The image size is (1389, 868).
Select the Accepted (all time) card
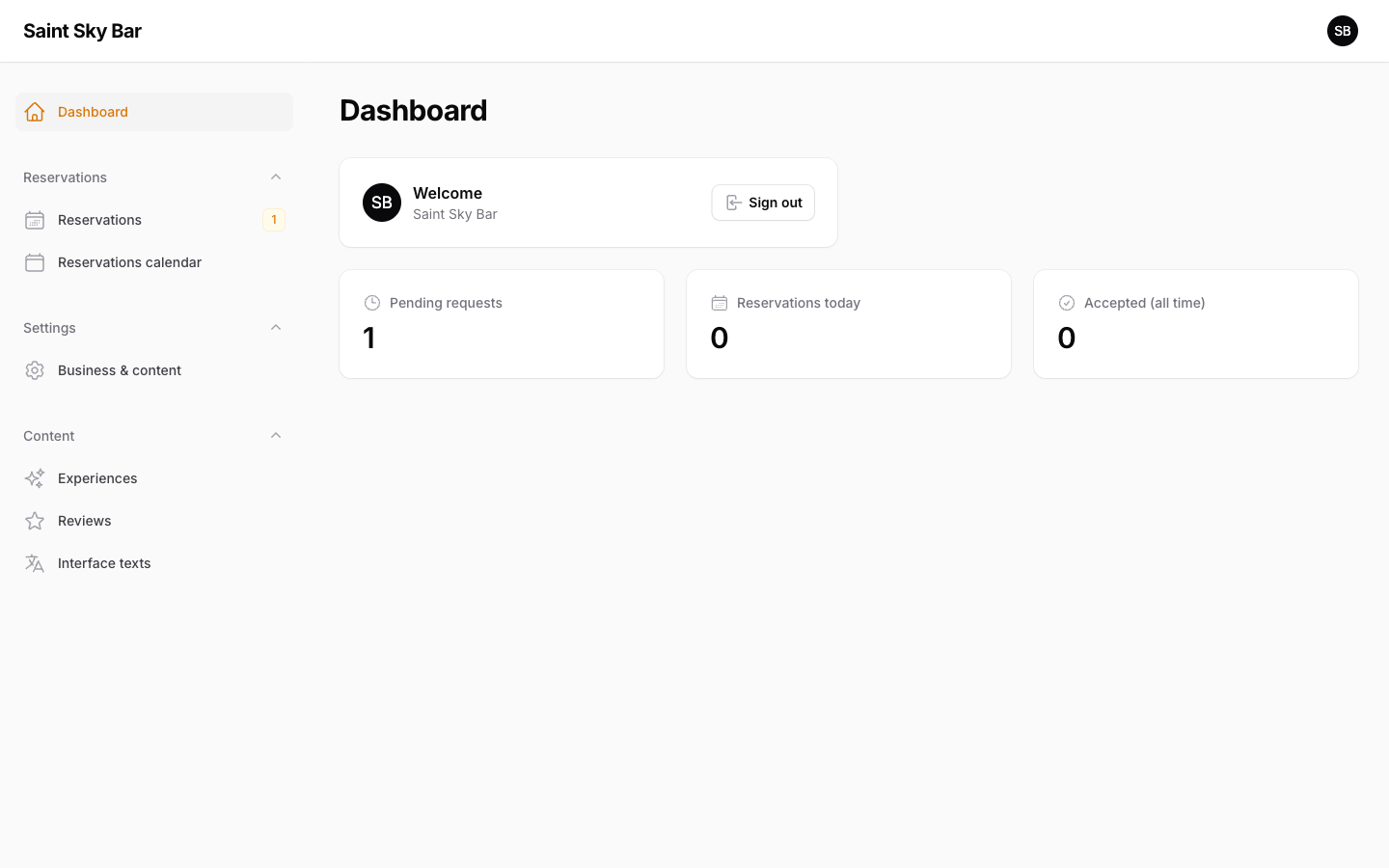tap(1196, 324)
